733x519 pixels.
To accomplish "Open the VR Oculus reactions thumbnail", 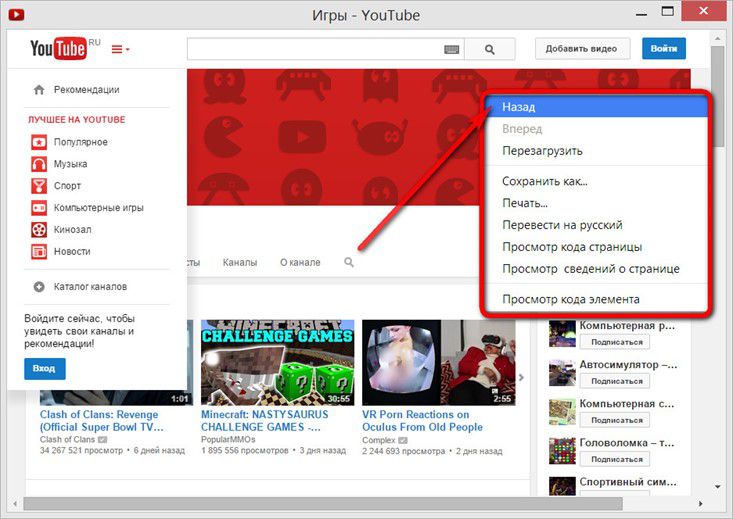I will pyautogui.click(x=438, y=362).
